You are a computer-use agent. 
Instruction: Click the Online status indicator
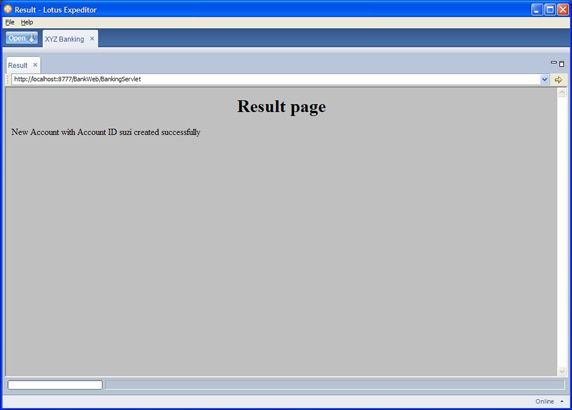tap(544, 401)
